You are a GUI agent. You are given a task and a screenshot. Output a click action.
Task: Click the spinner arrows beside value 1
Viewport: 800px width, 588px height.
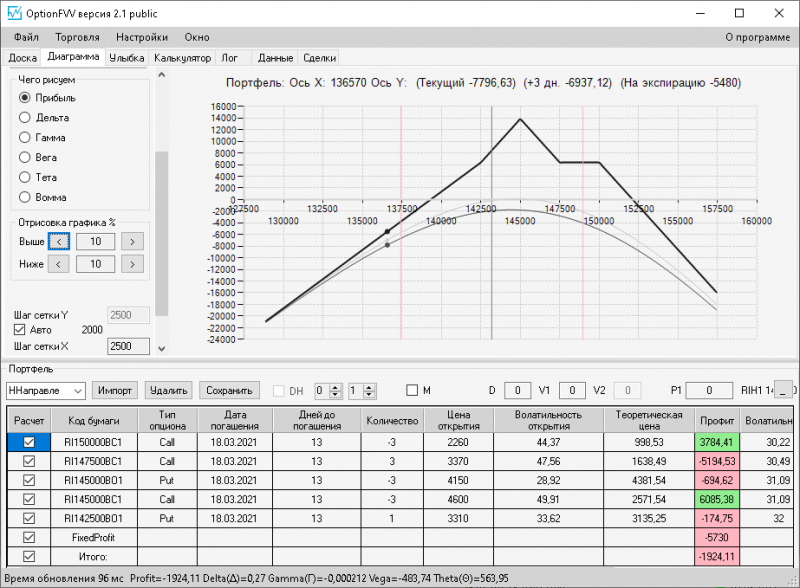[x=369, y=390]
